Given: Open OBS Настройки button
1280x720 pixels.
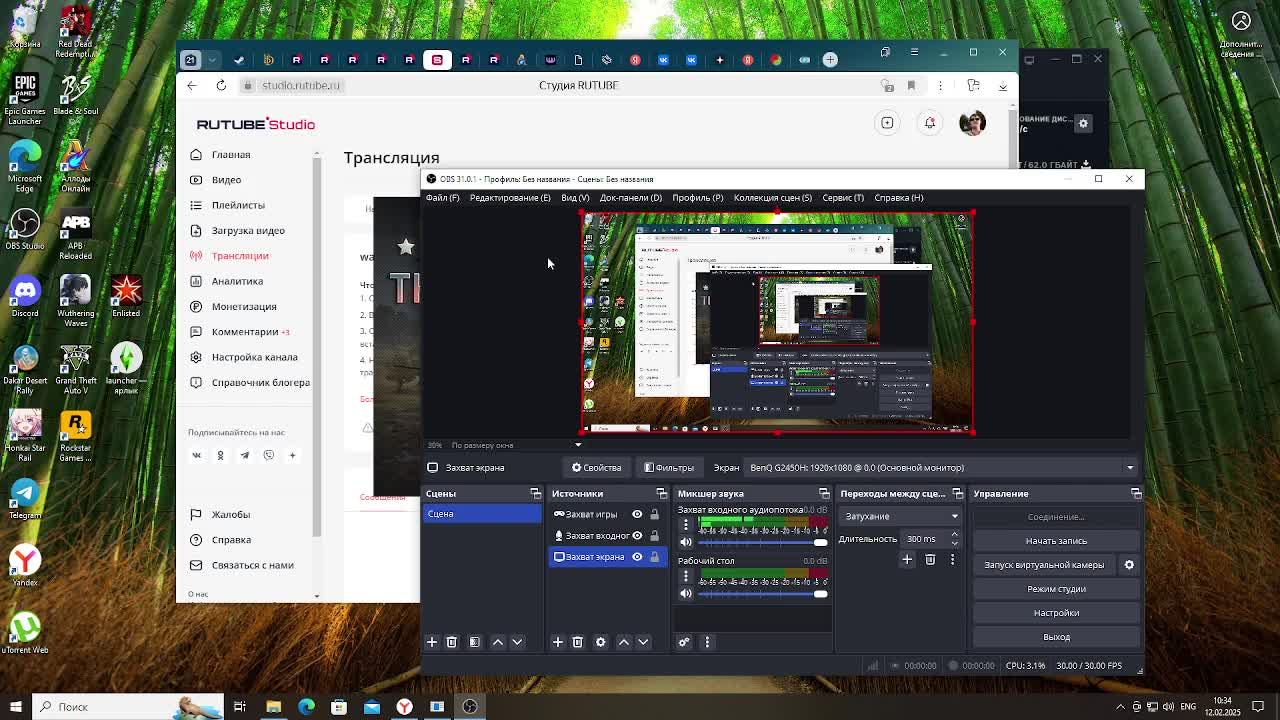Looking at the screenshot, I should click(x=1056, y=613).
